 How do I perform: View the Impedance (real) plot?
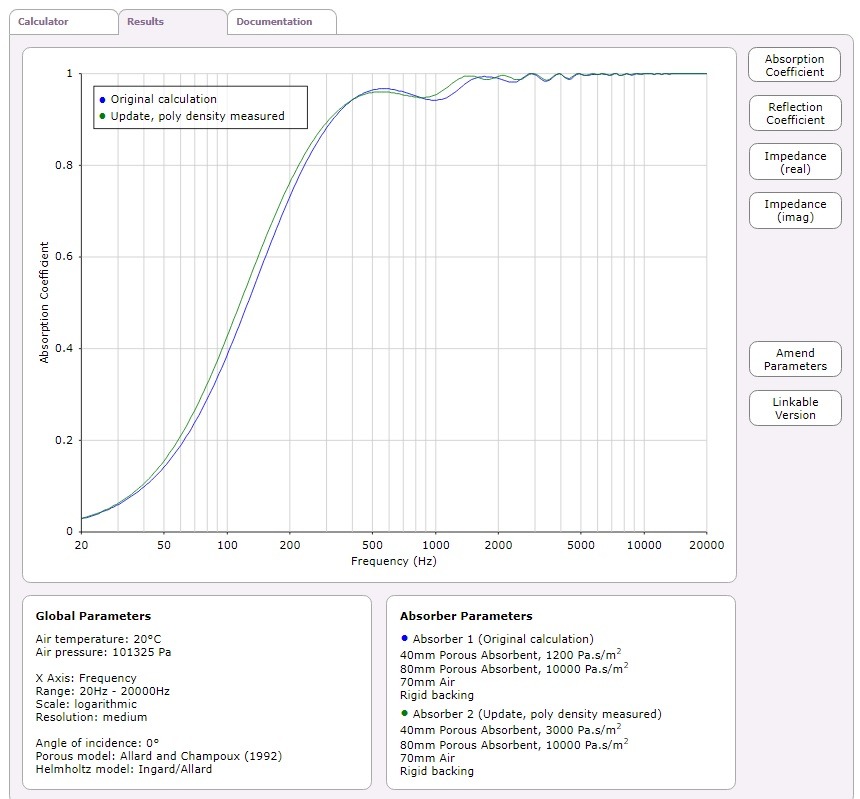[795, 162]
